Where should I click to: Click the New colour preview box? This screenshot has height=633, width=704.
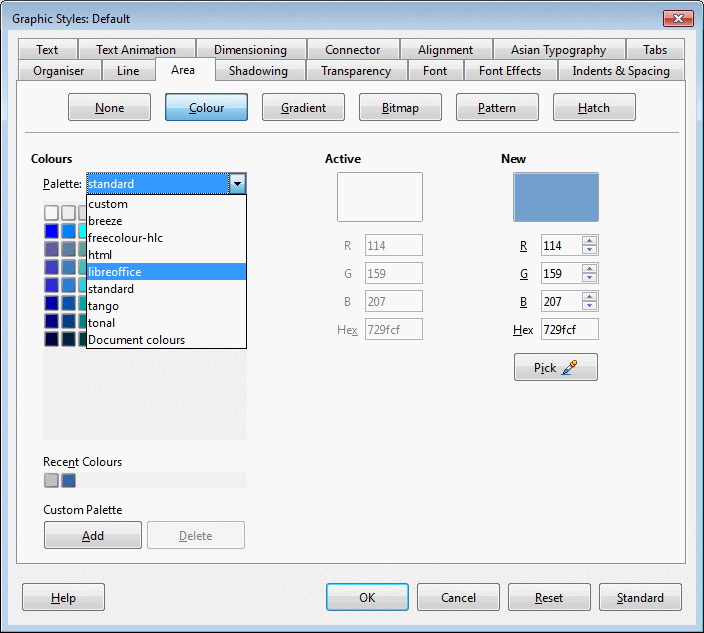tap(556, 197)
